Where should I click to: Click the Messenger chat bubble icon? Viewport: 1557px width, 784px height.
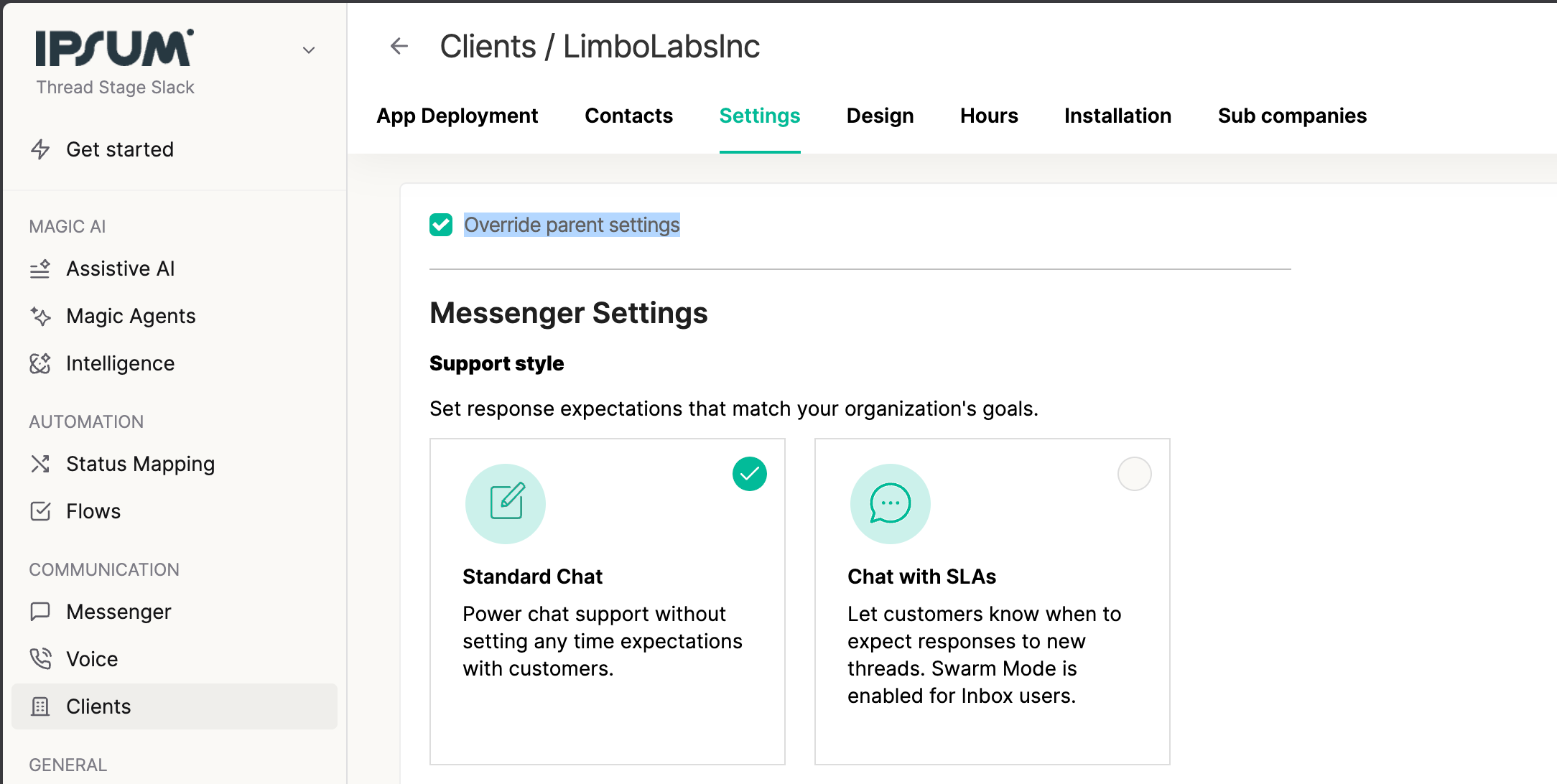(40, 612)
